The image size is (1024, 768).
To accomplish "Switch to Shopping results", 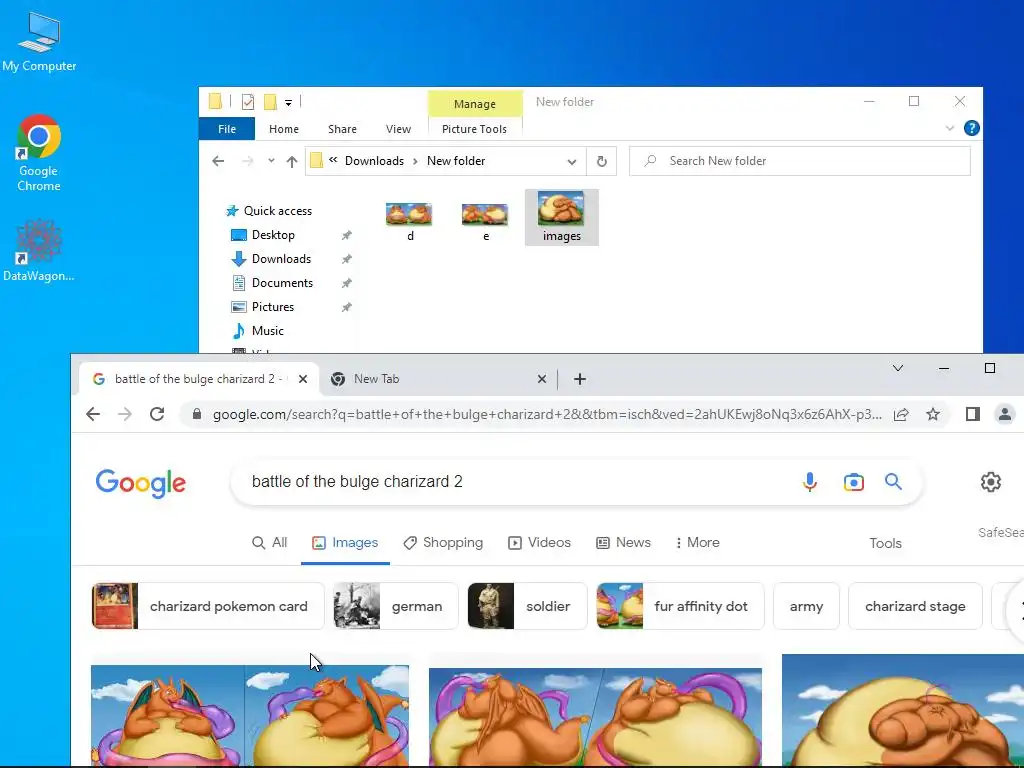I will click(443, 543).
